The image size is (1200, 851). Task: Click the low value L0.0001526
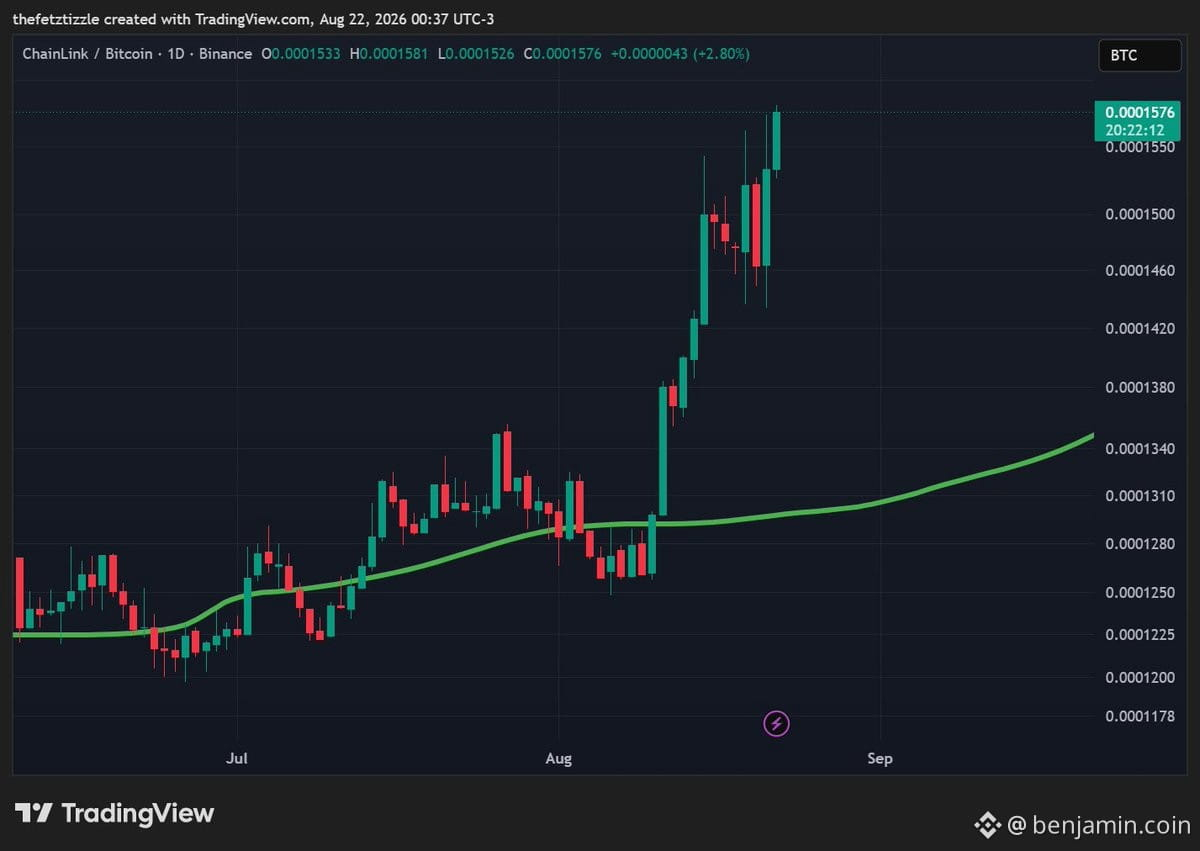pyautogui.click(x=475, y=54)
